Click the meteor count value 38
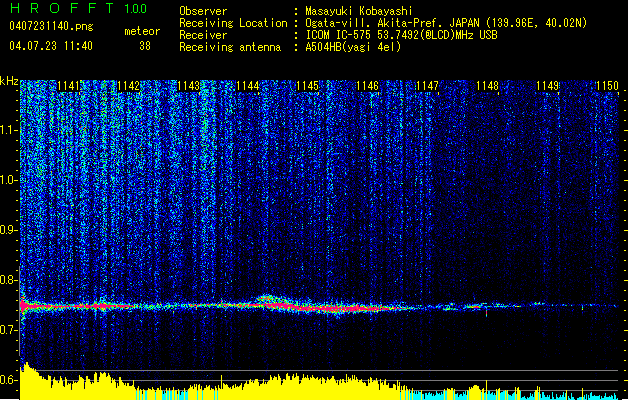Image resolution: width=629 pixels, height=400 pixels. point(145,46)
